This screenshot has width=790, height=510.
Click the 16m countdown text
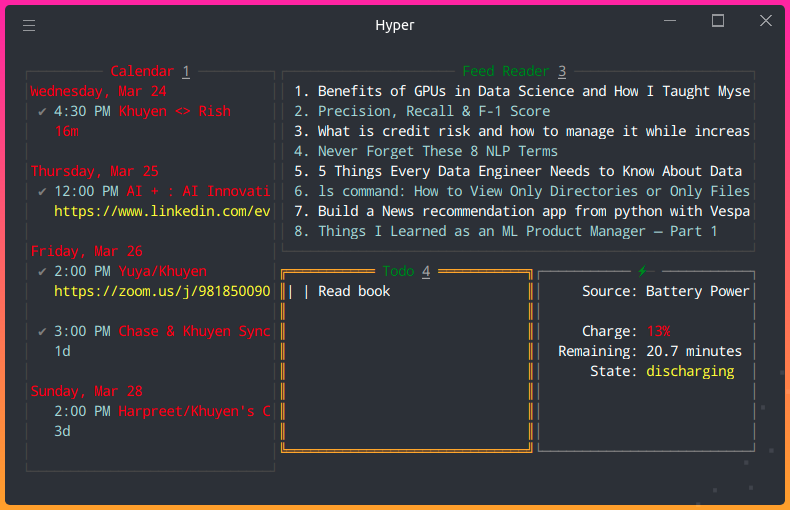pos(67,132)
